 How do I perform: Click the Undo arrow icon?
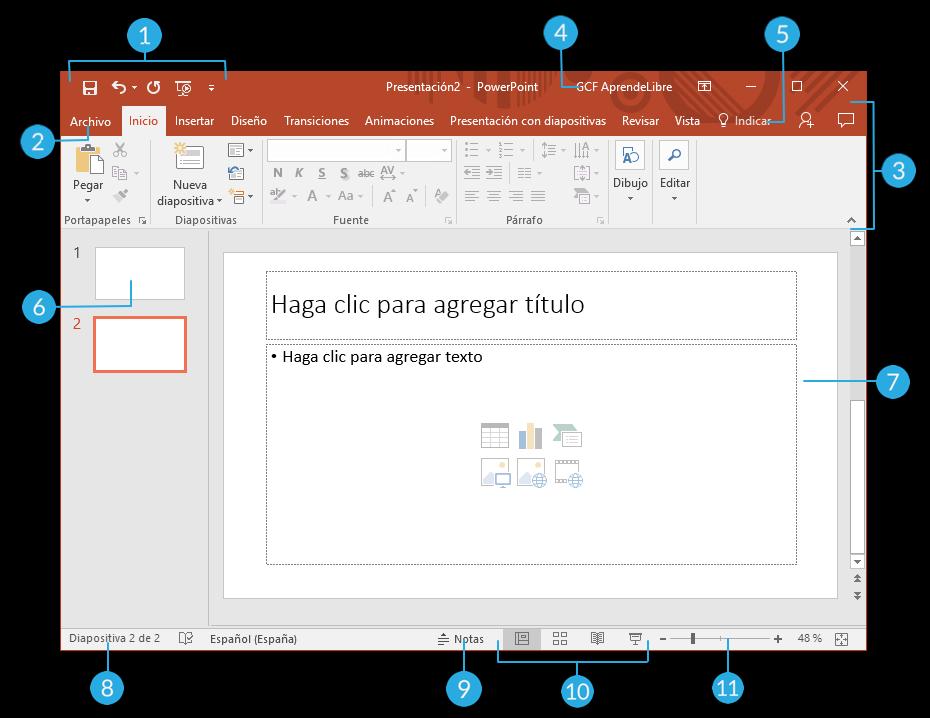click(x=119, y=88)
